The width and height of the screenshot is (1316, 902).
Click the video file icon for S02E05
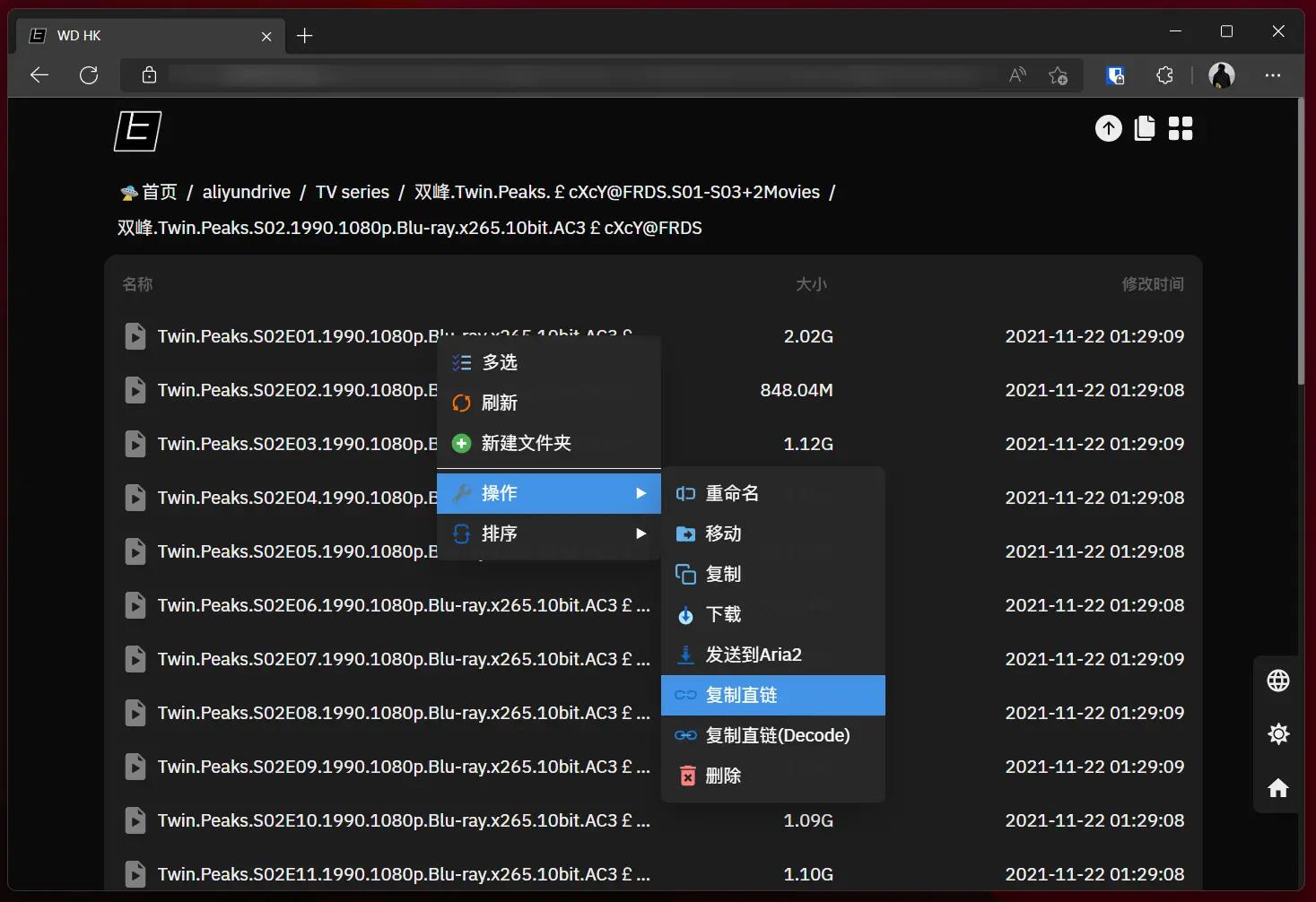(135, 551)
